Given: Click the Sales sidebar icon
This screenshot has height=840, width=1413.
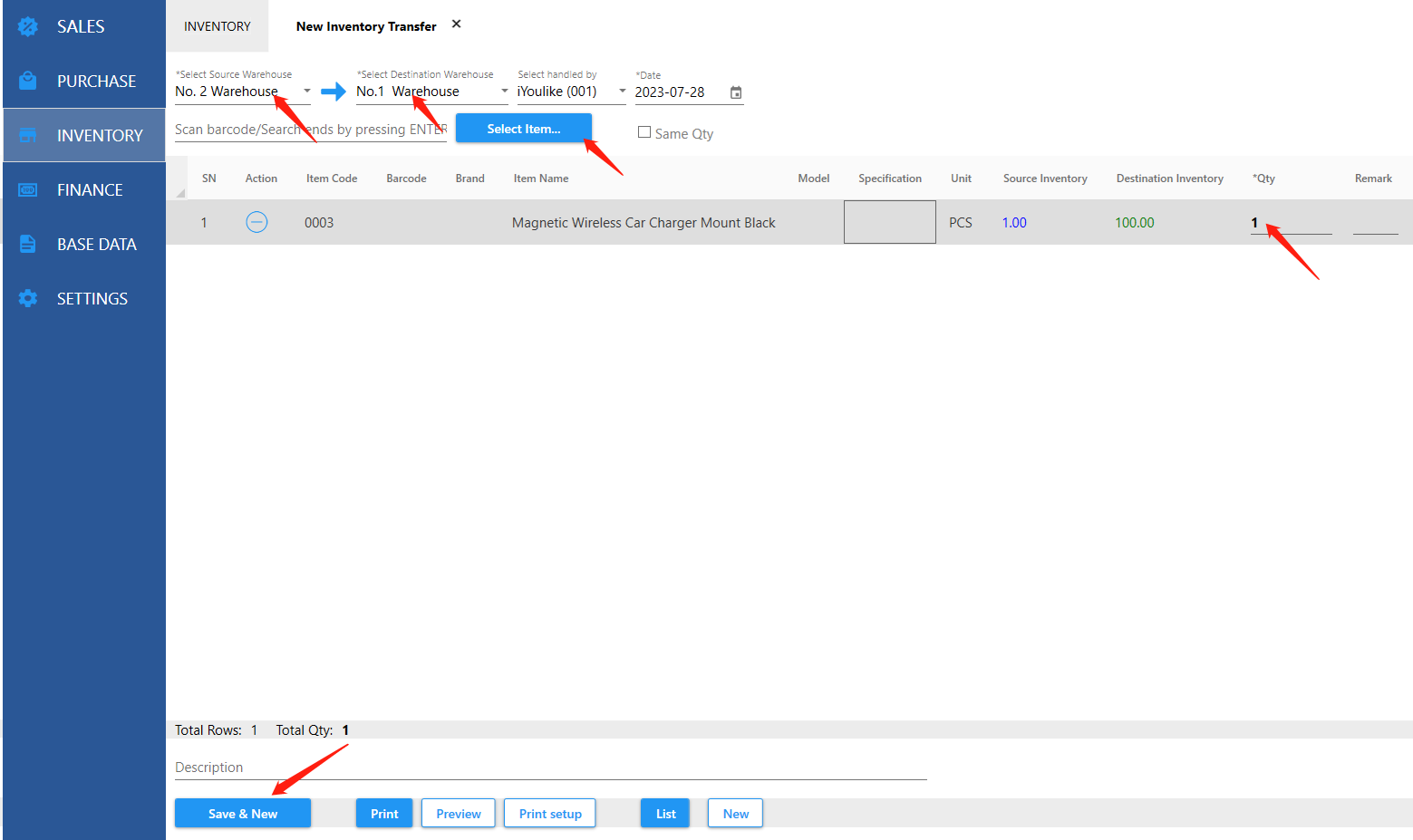Looking at the screenshot, I should point(28,26).
